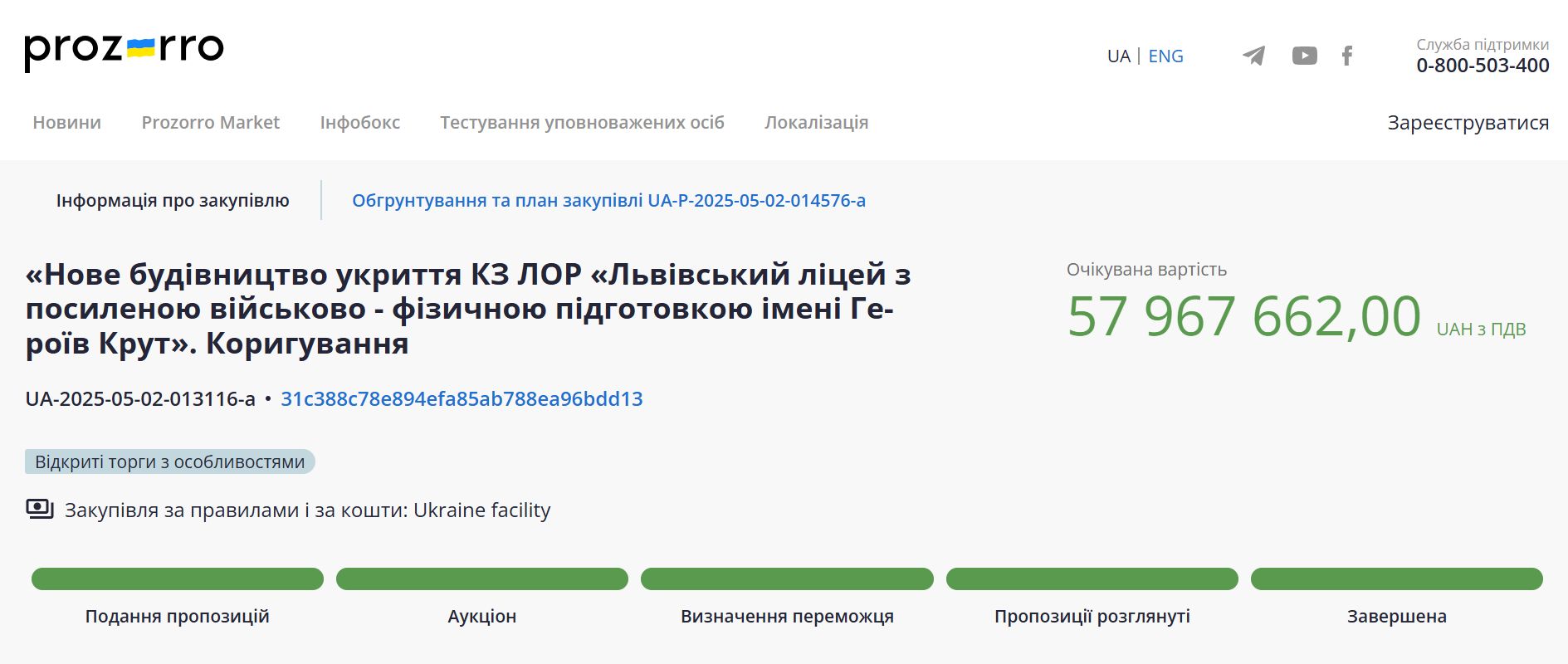Screen dimensions: 1568x664
Task: Open the Інфобокс menu item
Action: click(x=359, y=123)
